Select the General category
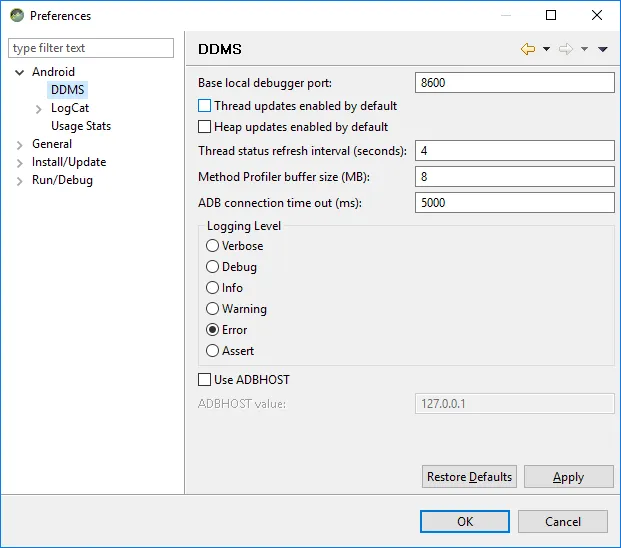621x548 pixels. tap(52, 144)
